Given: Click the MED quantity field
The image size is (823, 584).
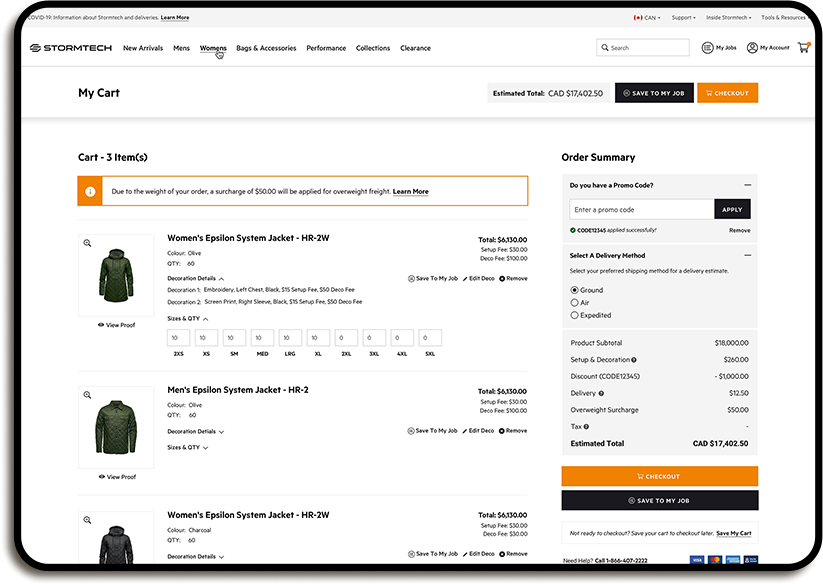Looking at the screenshot, I should (262, 338).
